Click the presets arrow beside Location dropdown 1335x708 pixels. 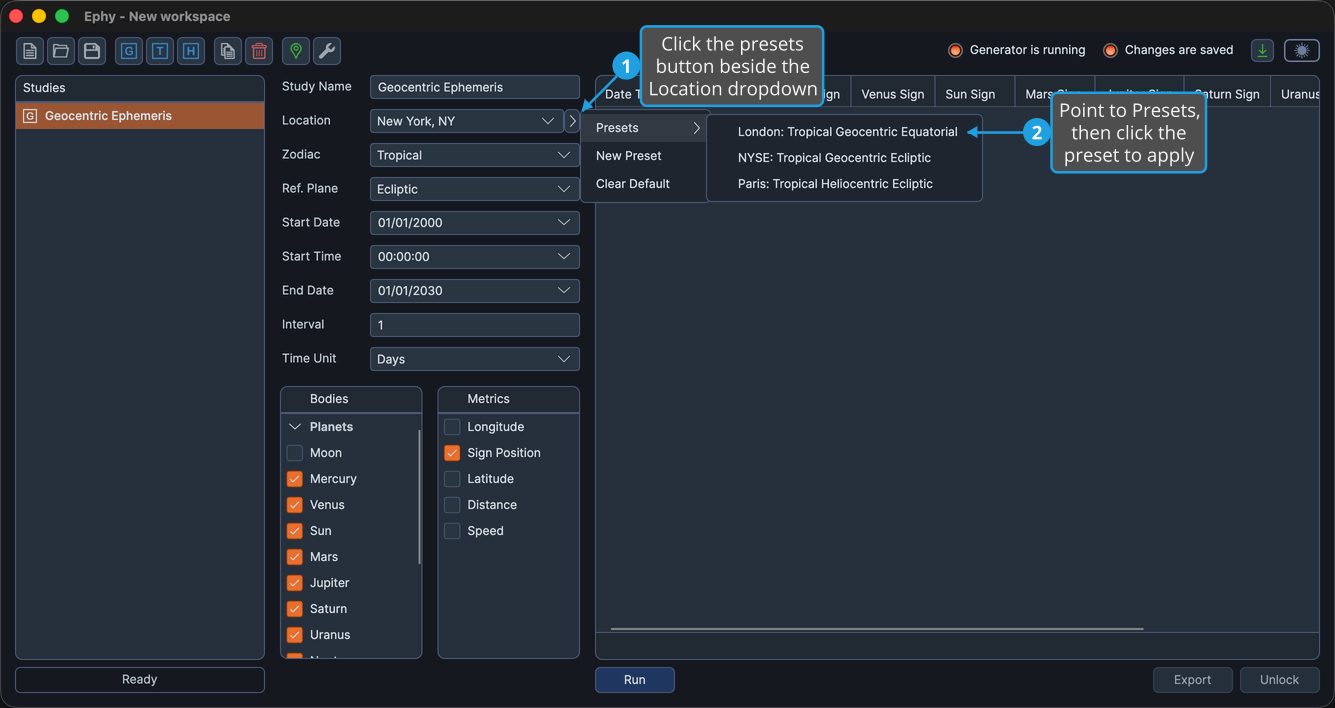coord(572,121)
